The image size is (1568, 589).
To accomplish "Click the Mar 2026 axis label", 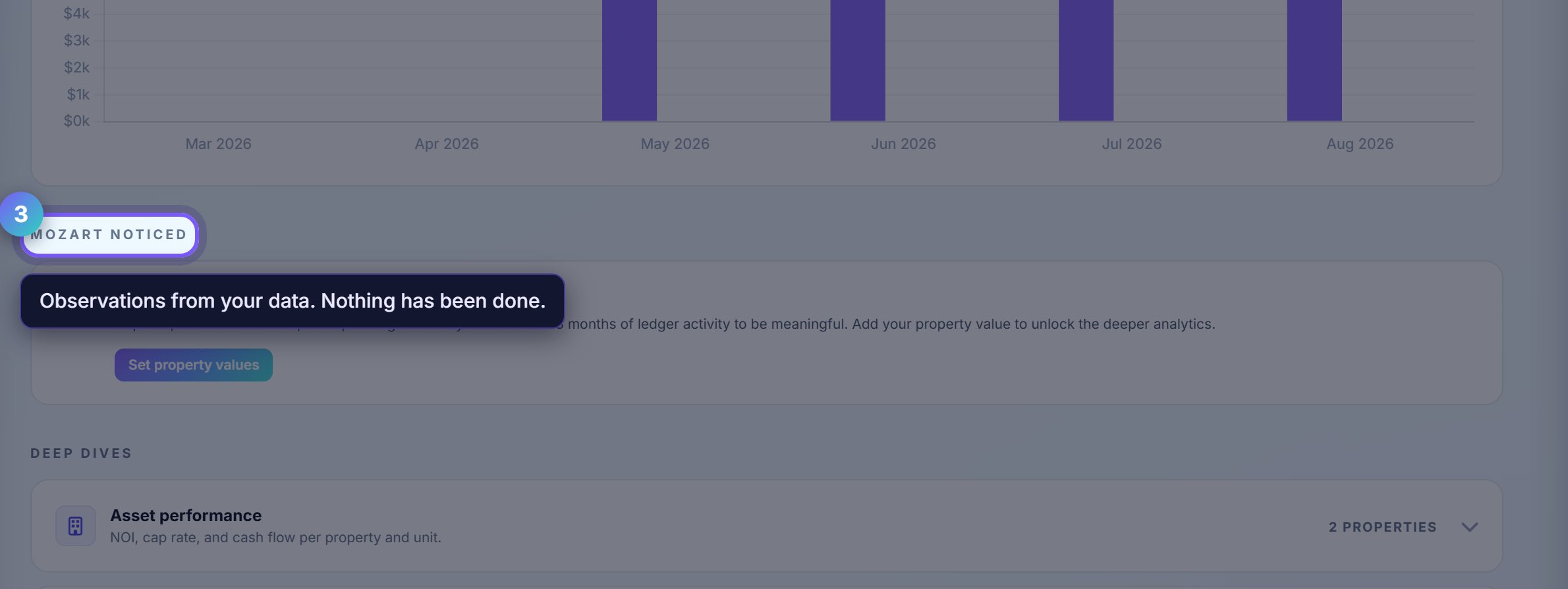I will (218, 144).
